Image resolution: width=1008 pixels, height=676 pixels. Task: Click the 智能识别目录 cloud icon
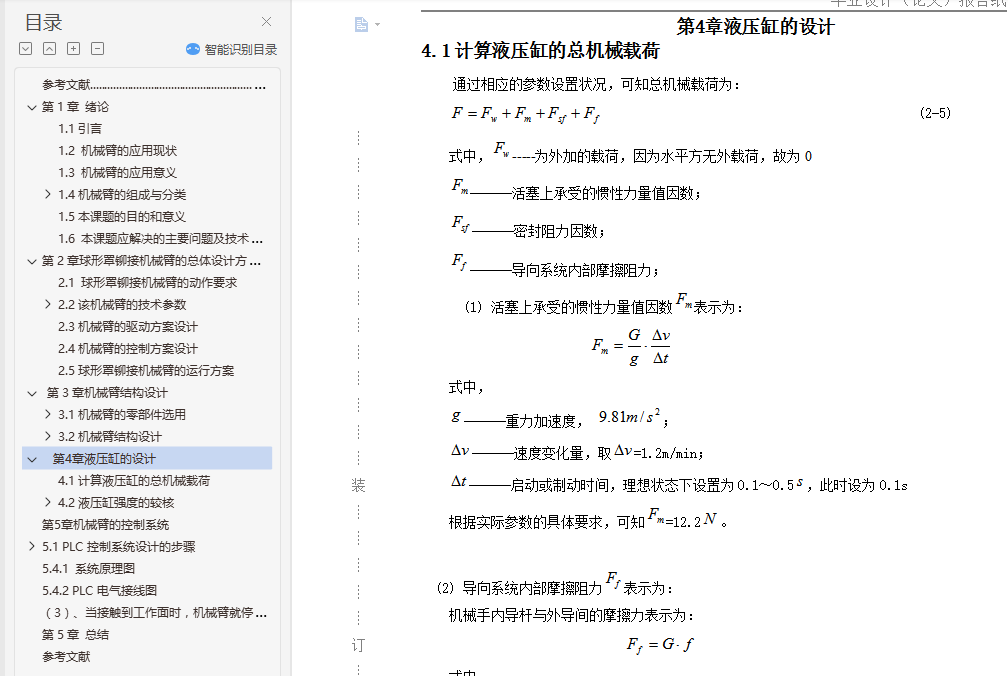[x=193, y=49]
